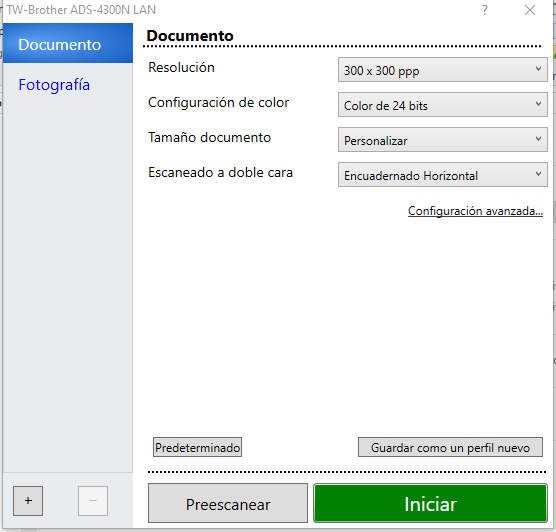
Task: Expand the Configuración de color dropdown
Action: [x=443, y=105]
